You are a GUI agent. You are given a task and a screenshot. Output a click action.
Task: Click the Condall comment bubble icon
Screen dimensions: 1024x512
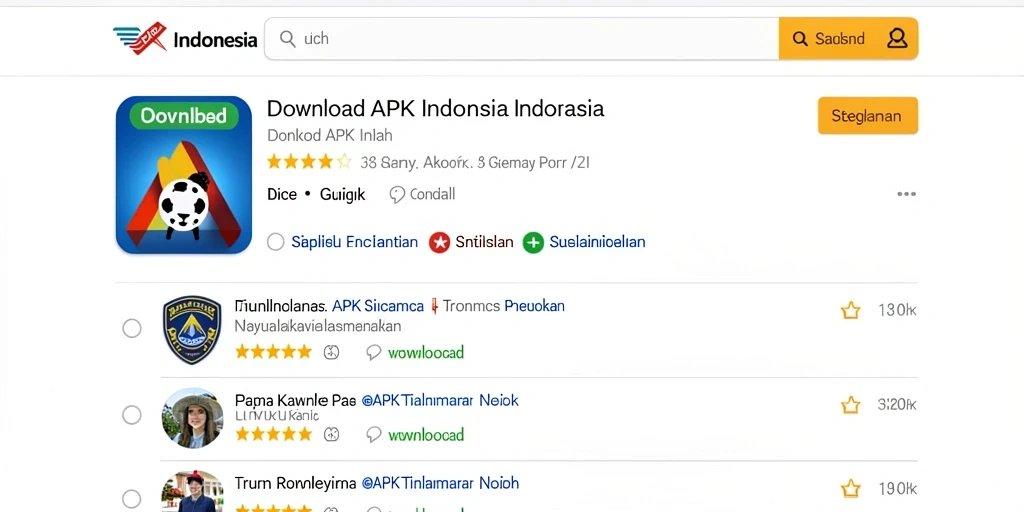pyautogui.click(x=397, y=195)
